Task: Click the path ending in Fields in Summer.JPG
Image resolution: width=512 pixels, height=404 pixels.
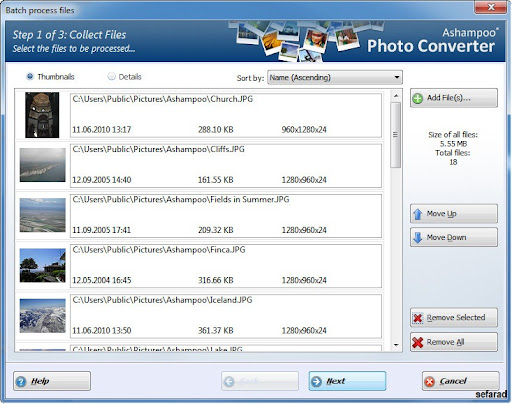Action: pyautogui.click(x=181, y=200)
